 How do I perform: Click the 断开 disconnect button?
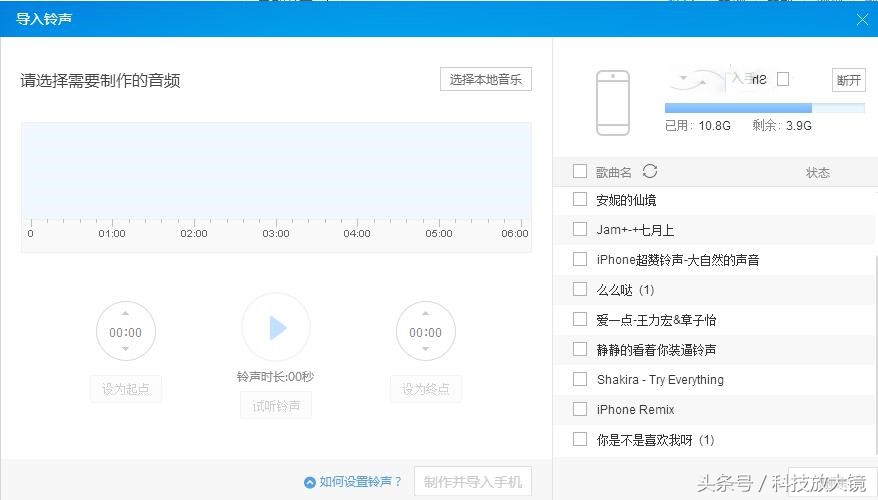(x=848, y=80)
